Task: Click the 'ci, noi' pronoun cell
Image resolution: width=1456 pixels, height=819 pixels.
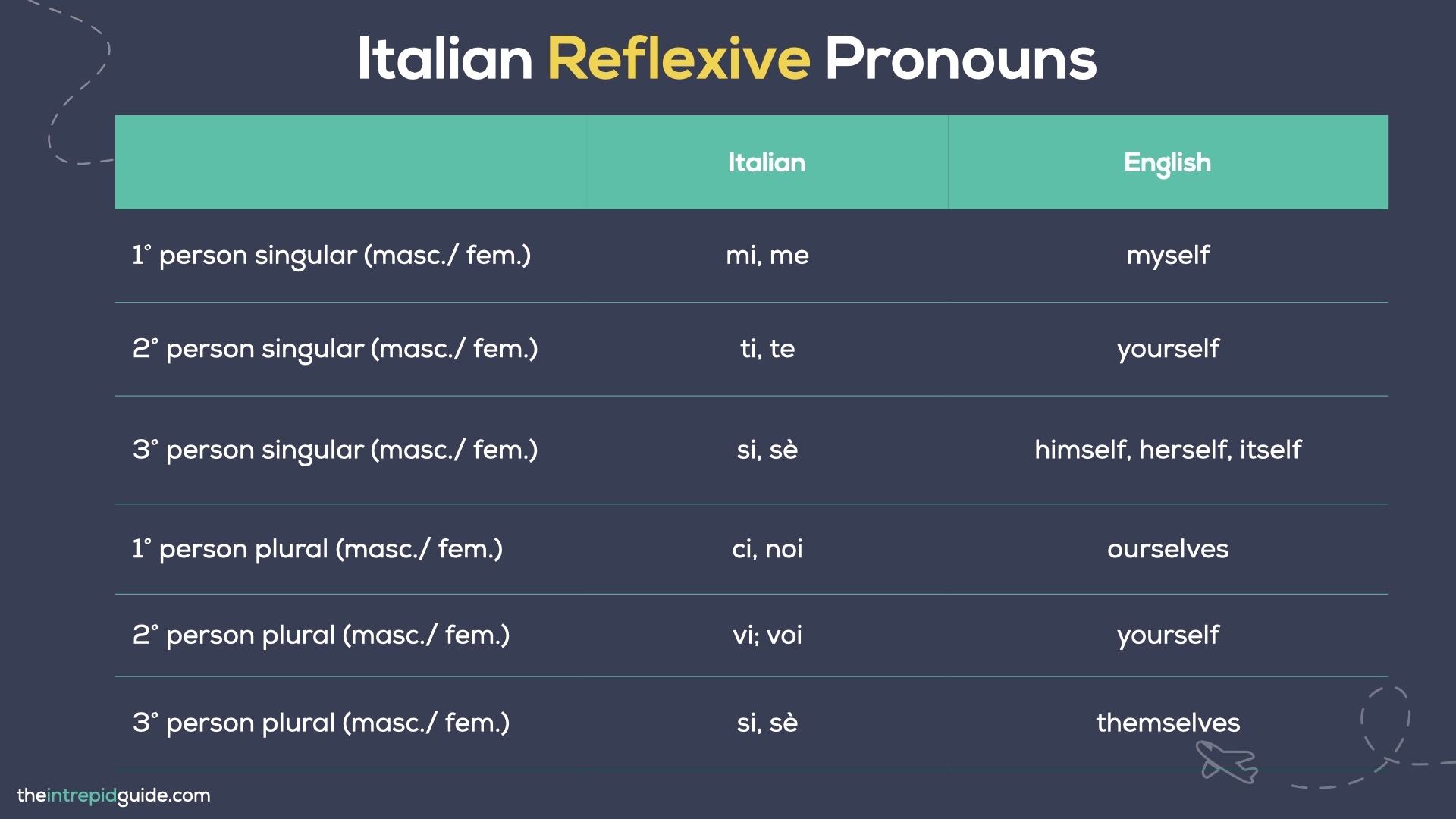Action: pyautogui.click(x=767, y=549)
